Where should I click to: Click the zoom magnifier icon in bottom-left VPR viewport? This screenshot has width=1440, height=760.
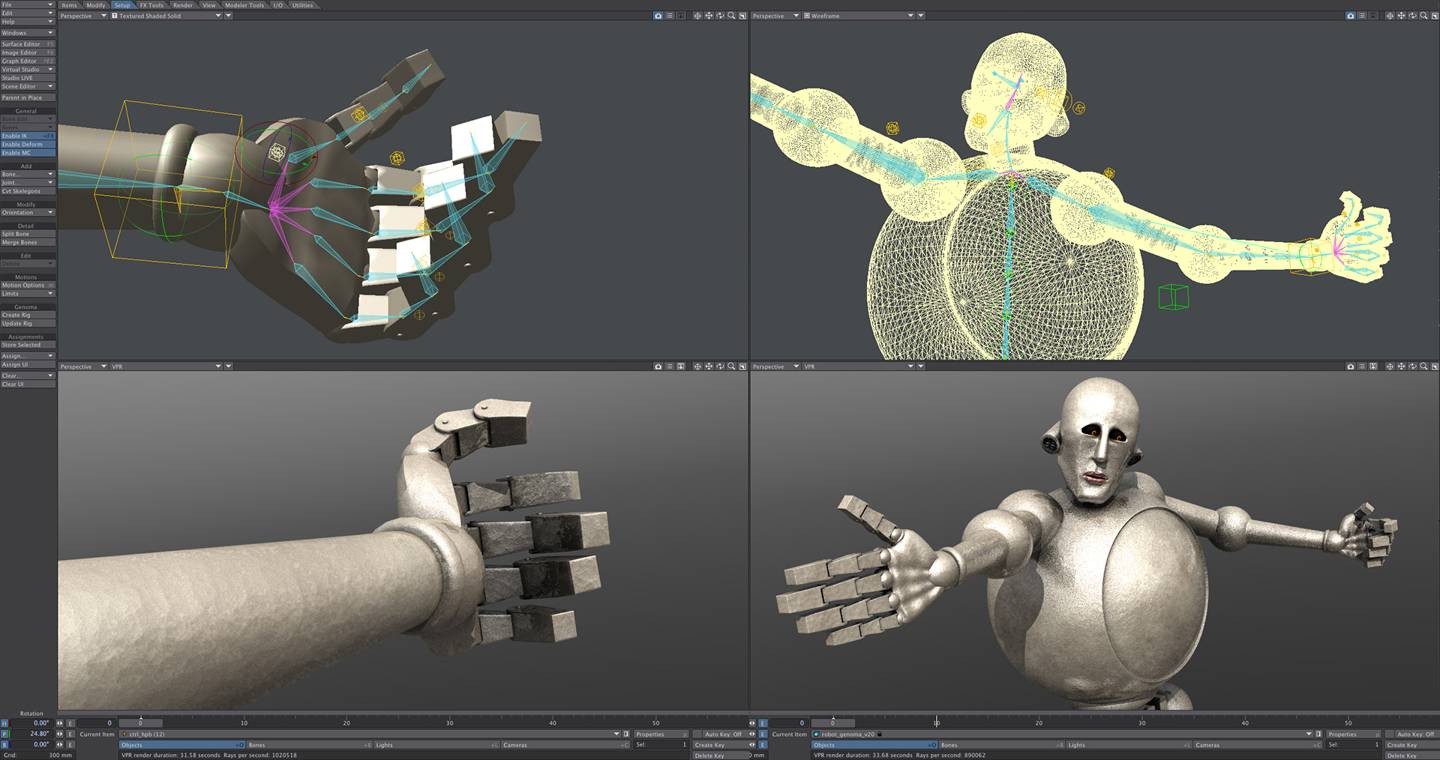click(732, 367)
